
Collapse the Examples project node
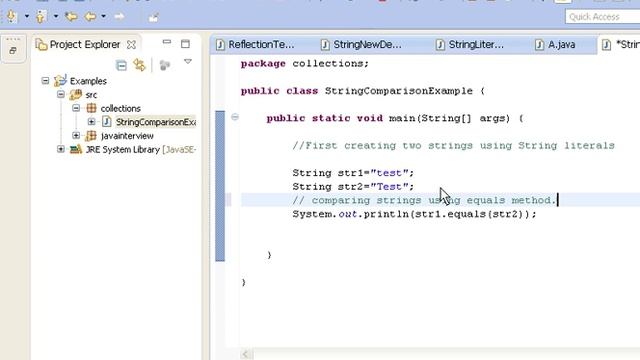(45, 81)
